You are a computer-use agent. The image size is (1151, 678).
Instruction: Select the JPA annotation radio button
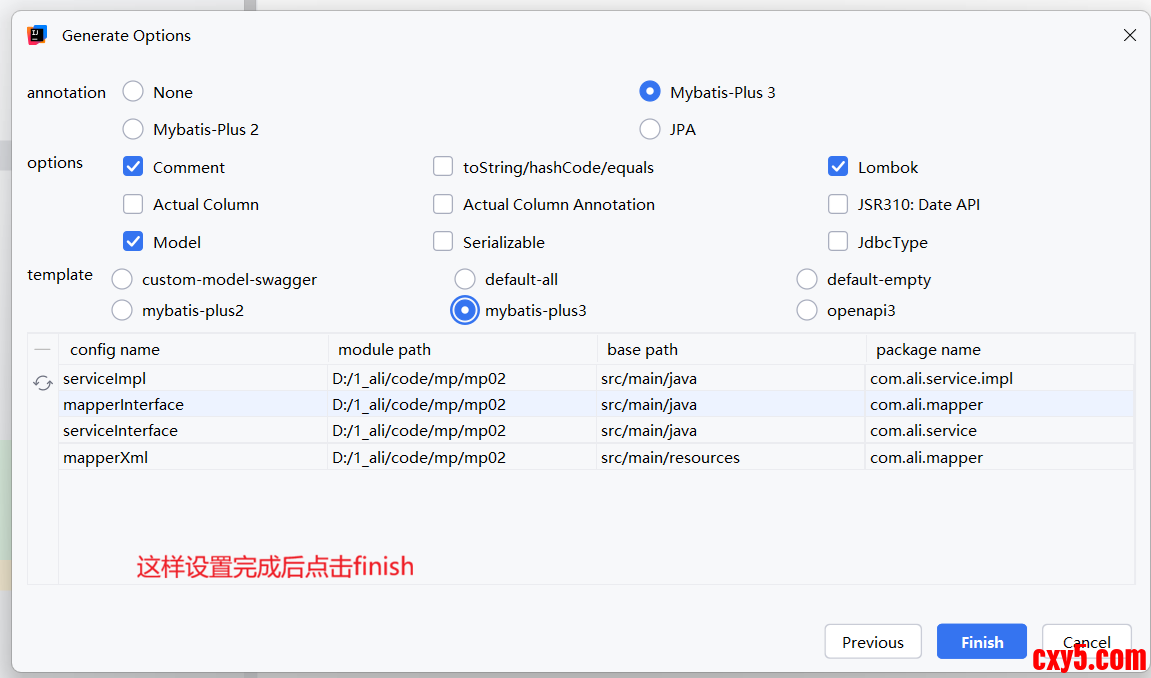[x=650, y=129]
